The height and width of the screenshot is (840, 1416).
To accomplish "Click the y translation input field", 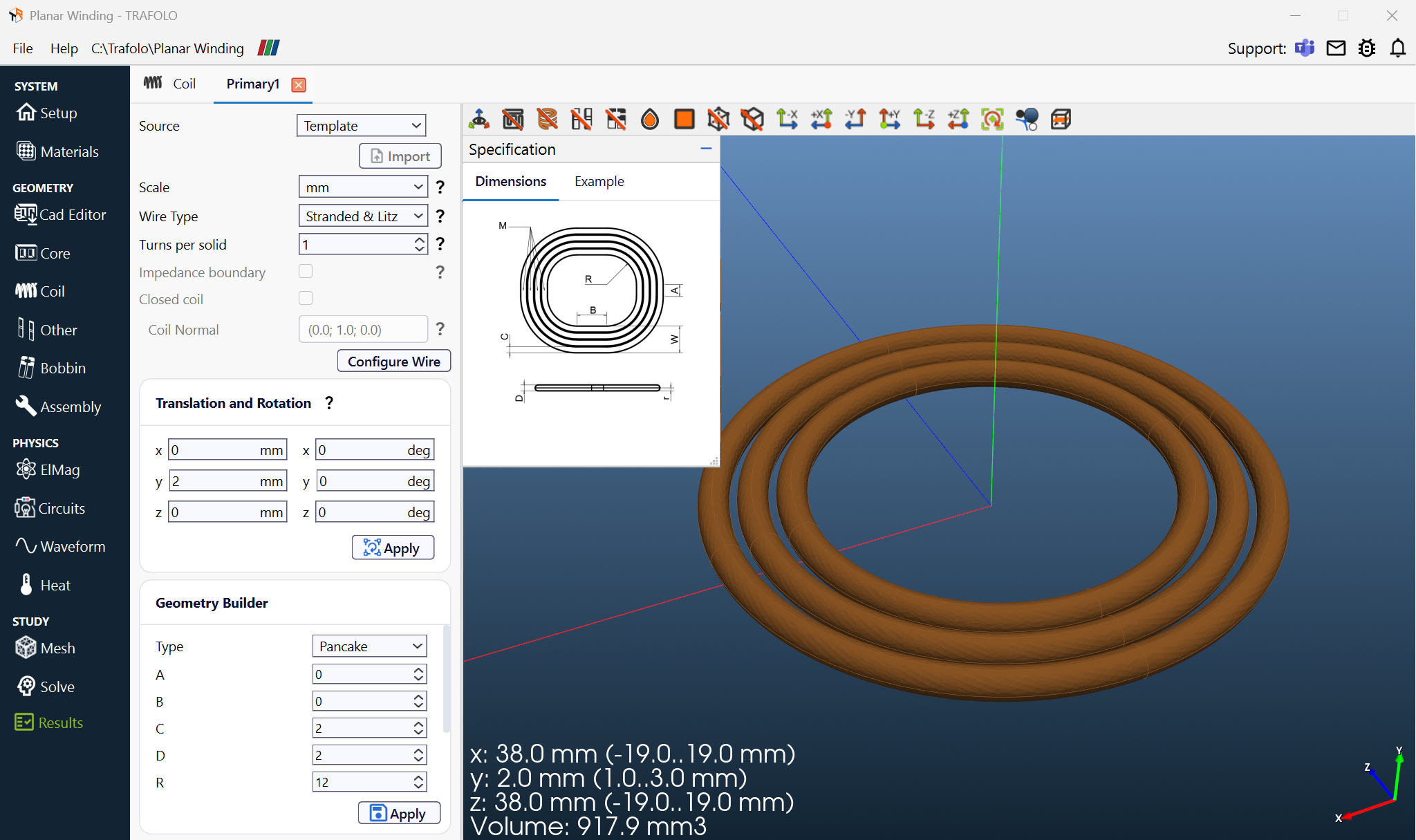I will [228, 481].
